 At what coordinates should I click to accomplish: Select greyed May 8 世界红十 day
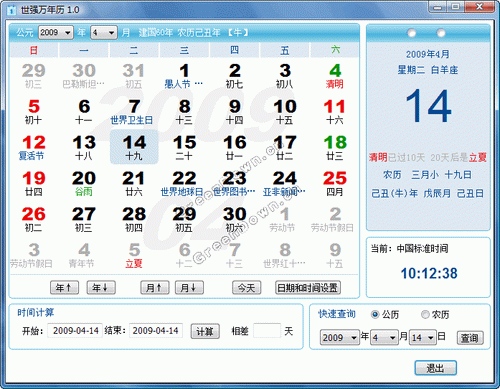(x=284, y=255)
